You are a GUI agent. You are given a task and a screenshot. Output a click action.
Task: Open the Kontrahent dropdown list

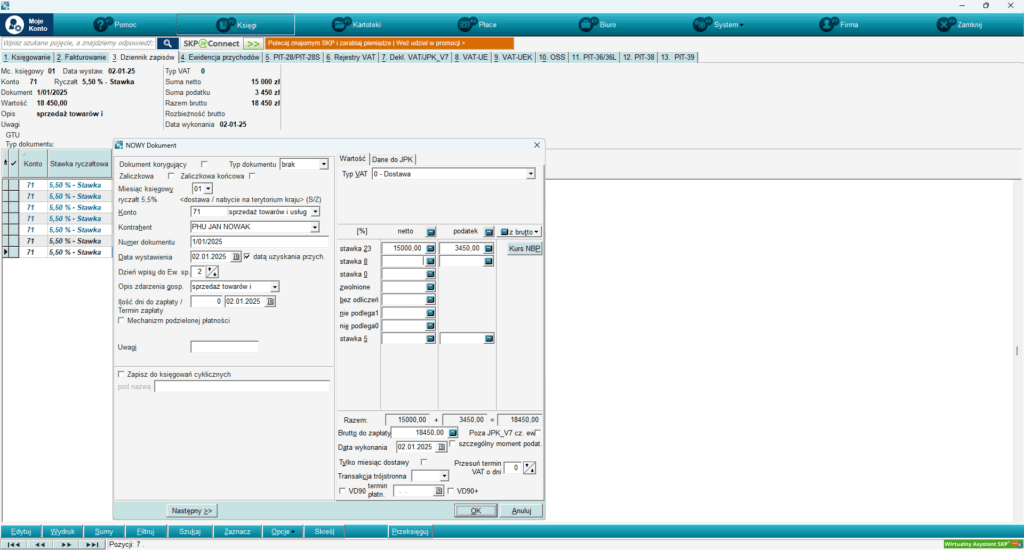point(314,227)
